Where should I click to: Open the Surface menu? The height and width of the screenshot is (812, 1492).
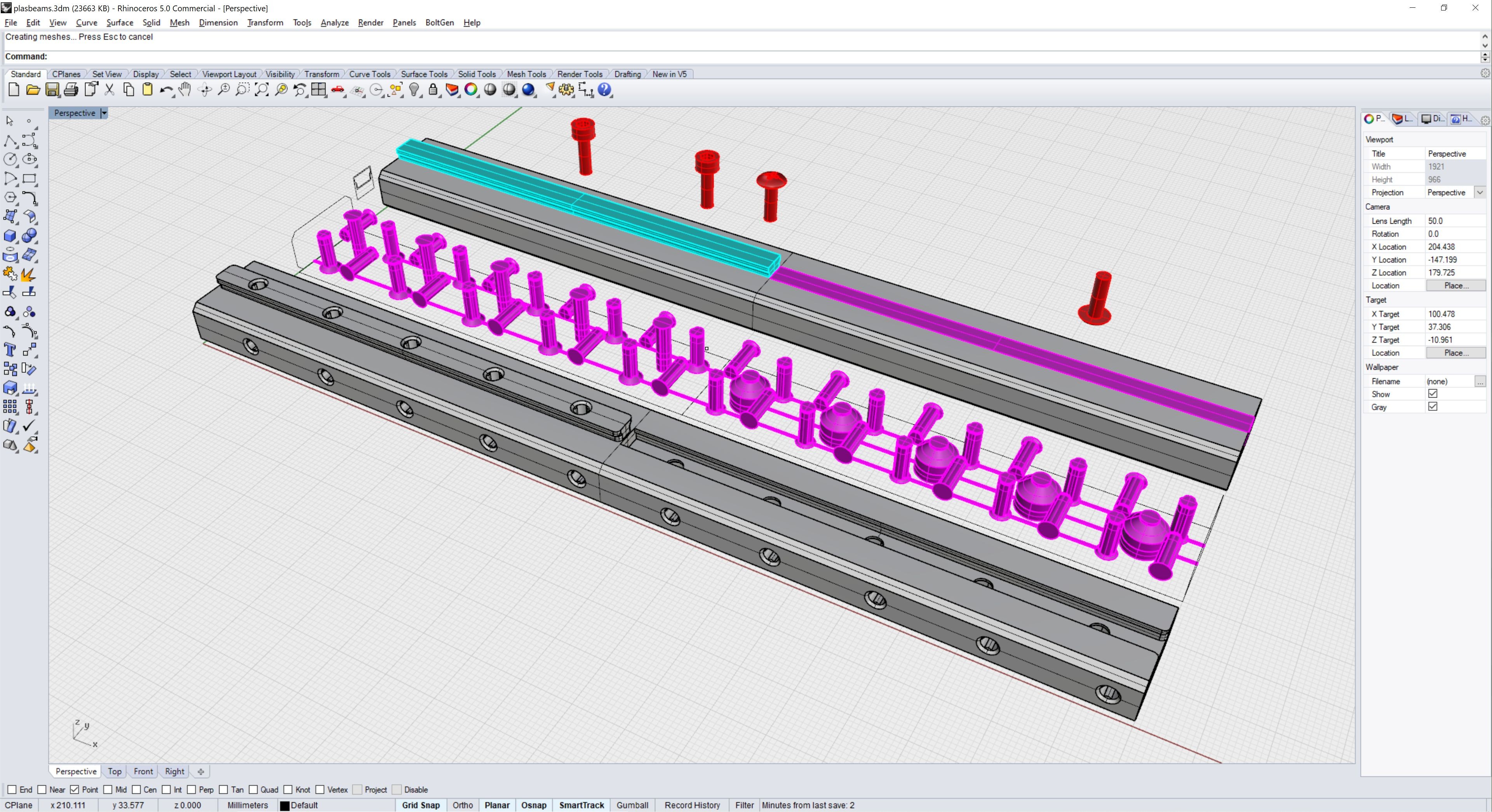point(120,23)
